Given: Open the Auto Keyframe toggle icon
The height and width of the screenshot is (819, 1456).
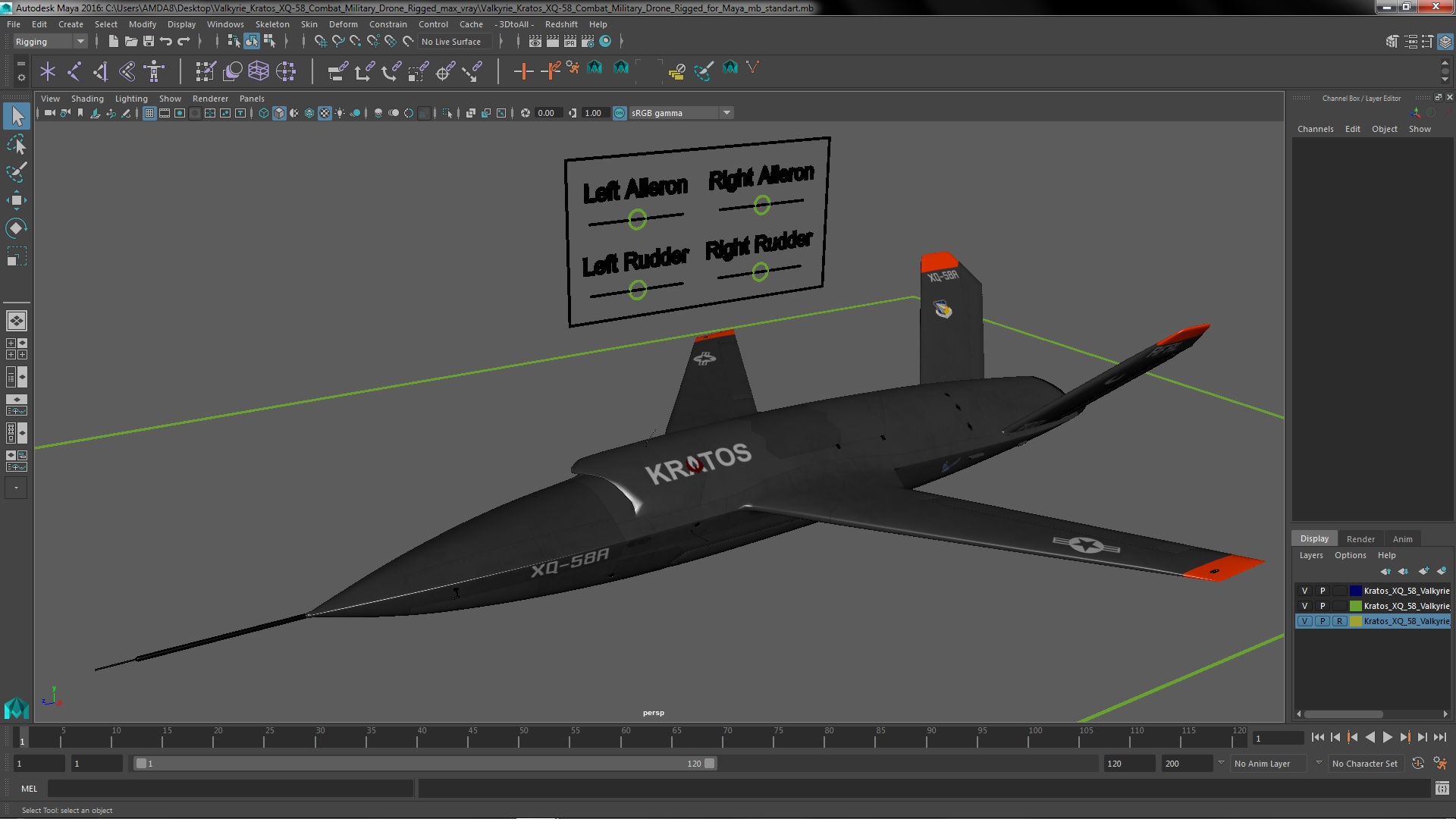Looking at the screenshot, I should [1417, 764].
